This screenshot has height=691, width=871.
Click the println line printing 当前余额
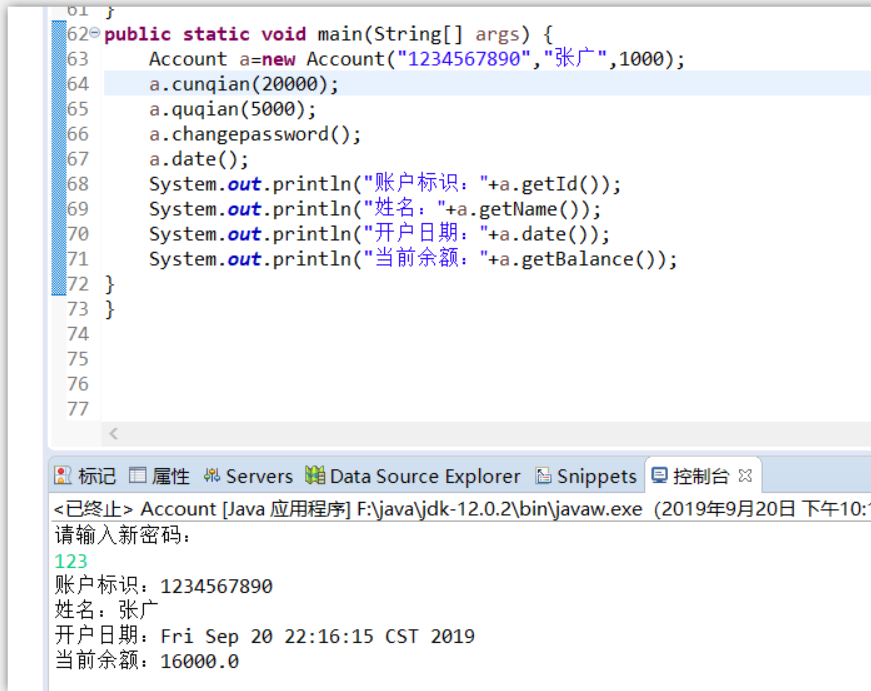[412, 259]
